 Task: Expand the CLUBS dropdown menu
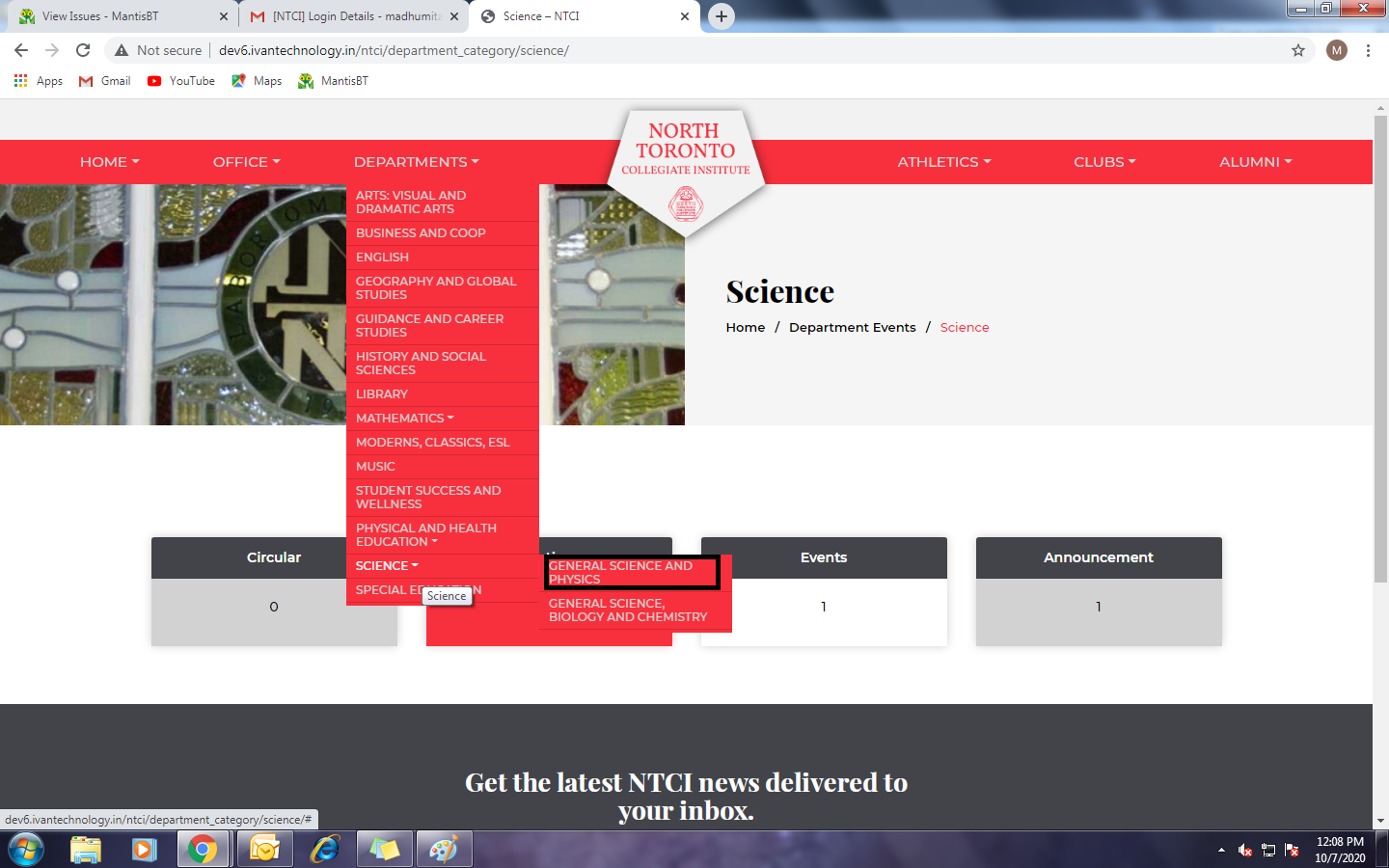point(1104,162)
